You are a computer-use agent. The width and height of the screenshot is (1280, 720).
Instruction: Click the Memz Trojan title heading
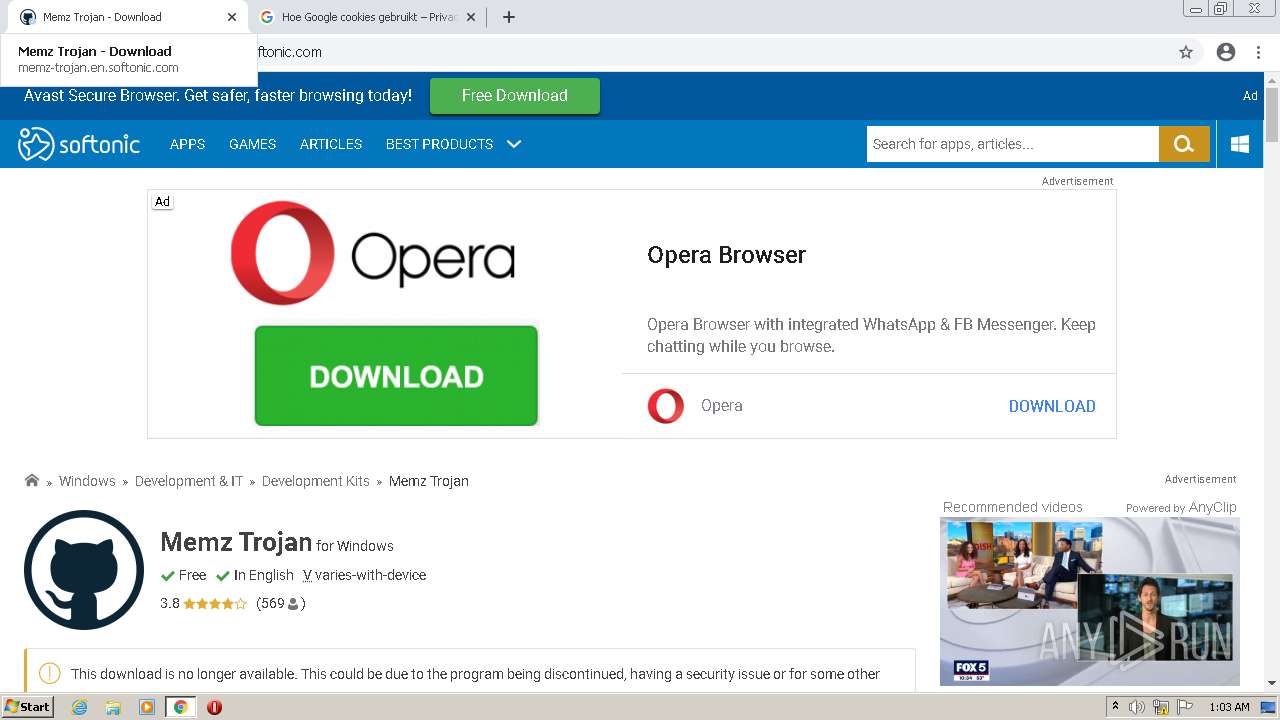click(x=236, y=542)
